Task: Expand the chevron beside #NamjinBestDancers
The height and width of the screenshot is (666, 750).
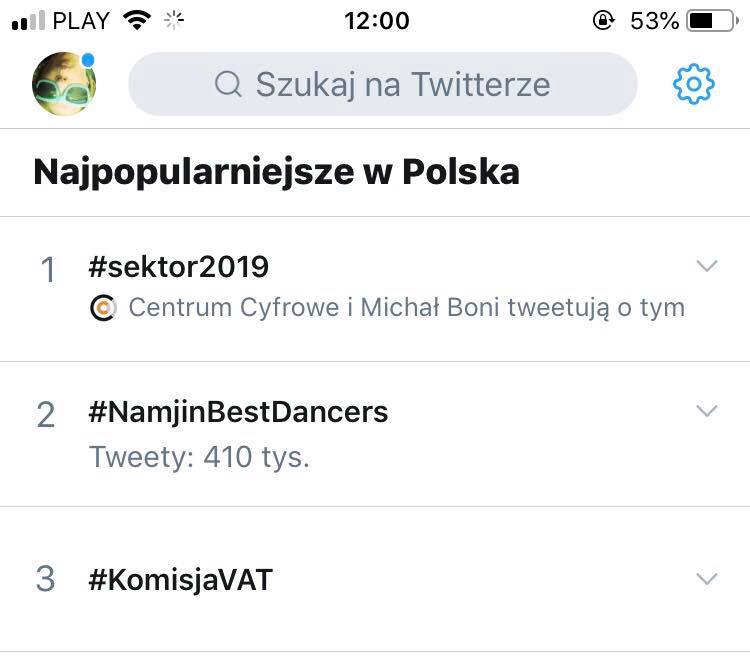Action: point(707,411)
